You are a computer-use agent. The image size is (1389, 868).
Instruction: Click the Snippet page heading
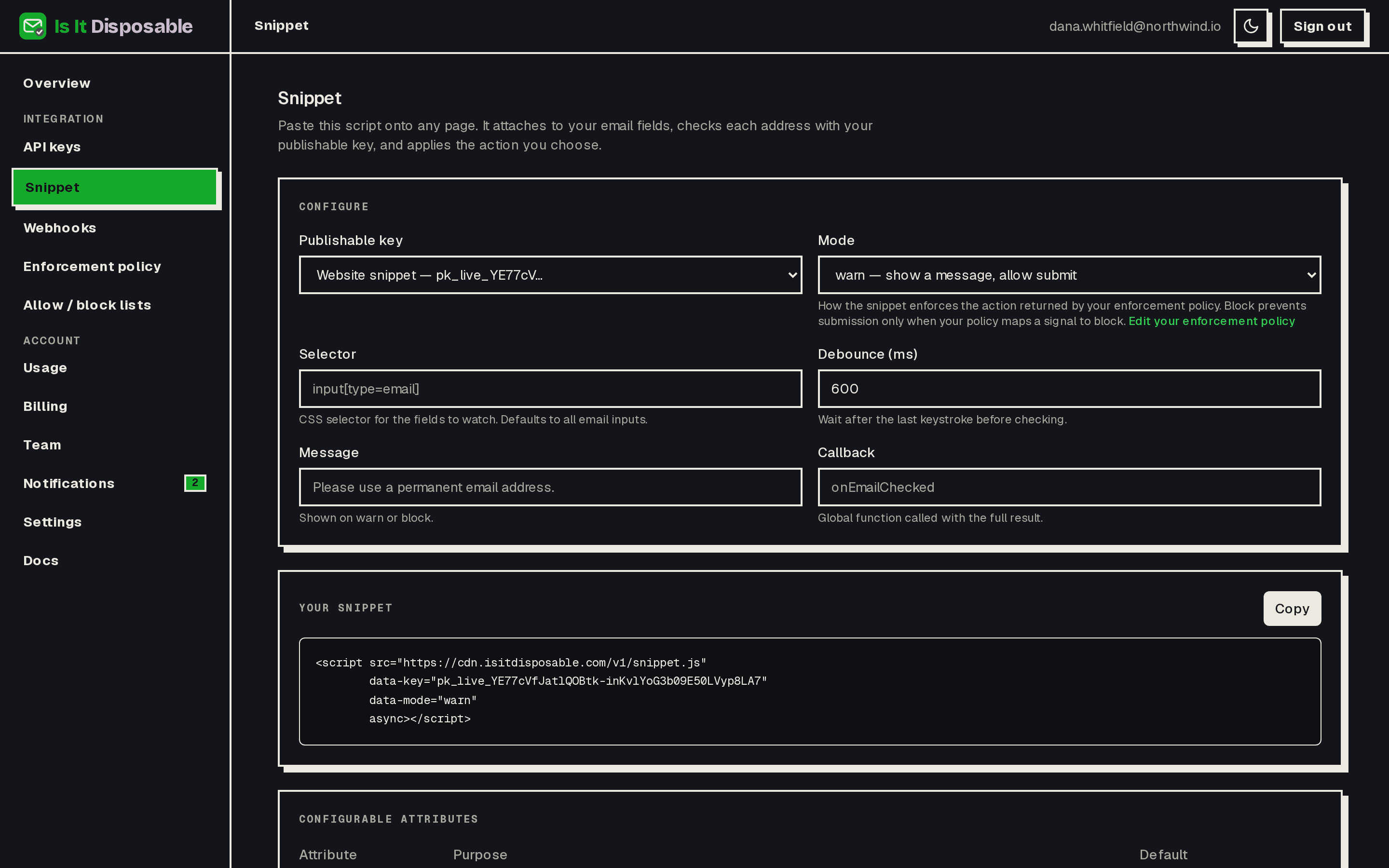pos(309,98)
